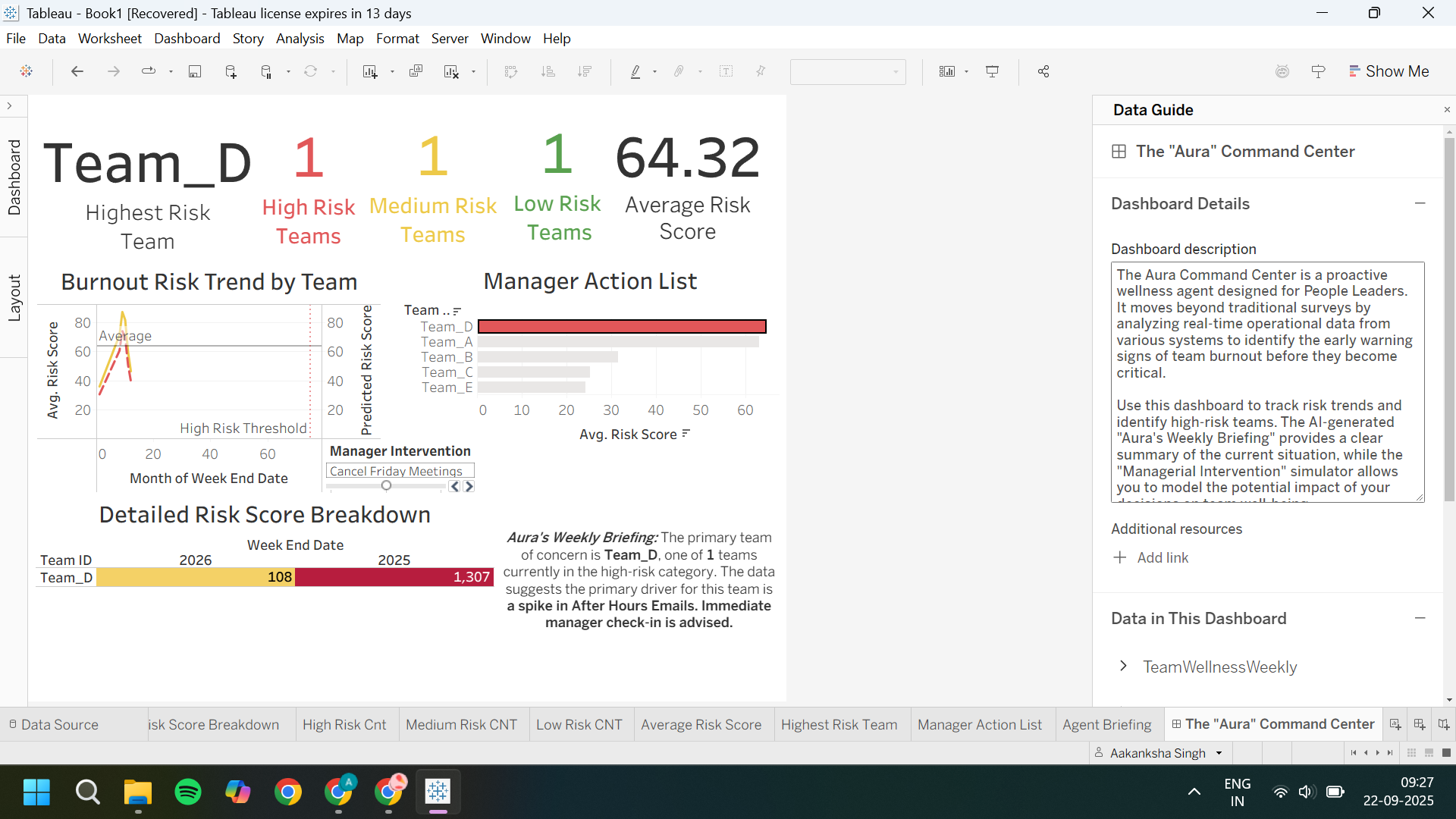Click the New Data Source icon
This screenshot has width=1456, height=819.
tap(231, 71)
